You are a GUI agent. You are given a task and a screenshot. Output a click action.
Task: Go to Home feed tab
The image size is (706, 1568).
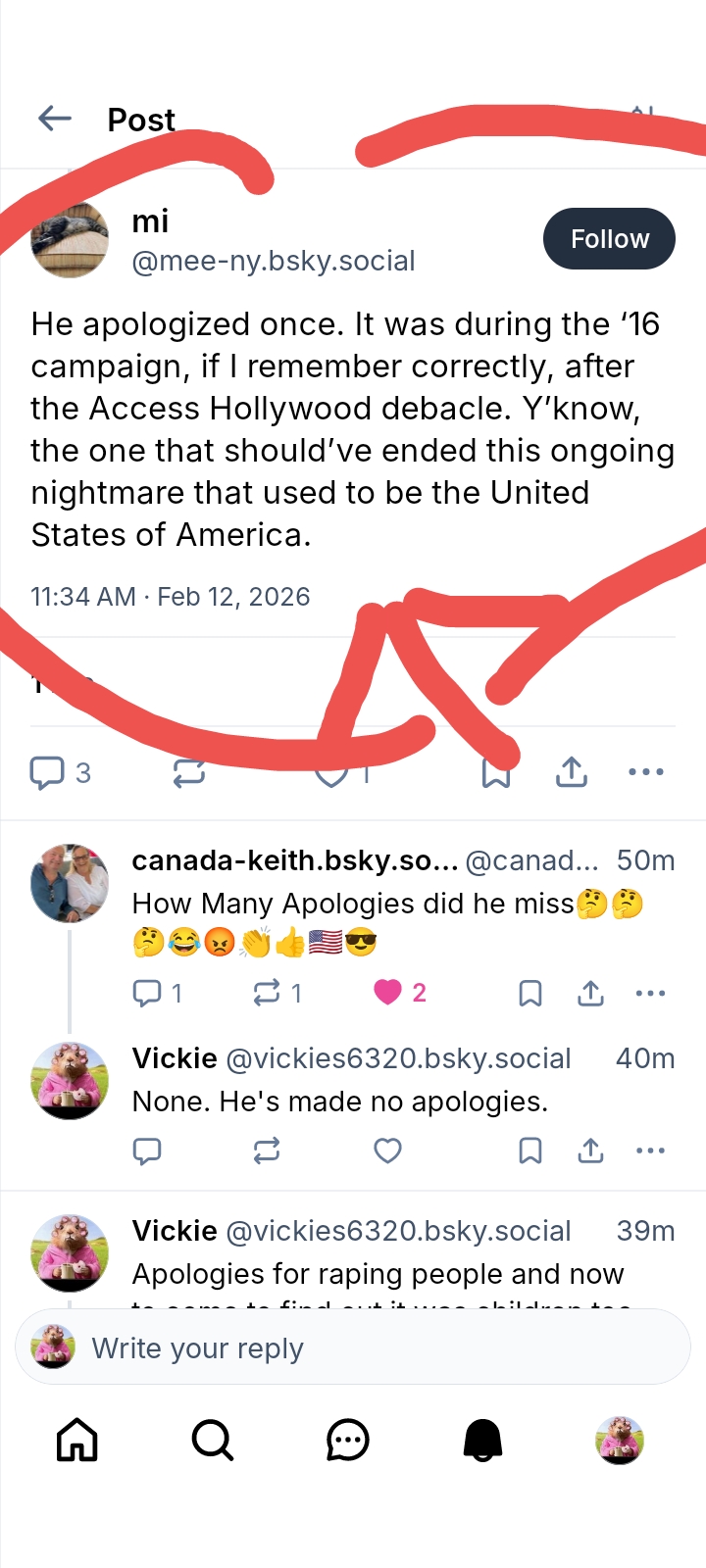[x=77, y=1441]
